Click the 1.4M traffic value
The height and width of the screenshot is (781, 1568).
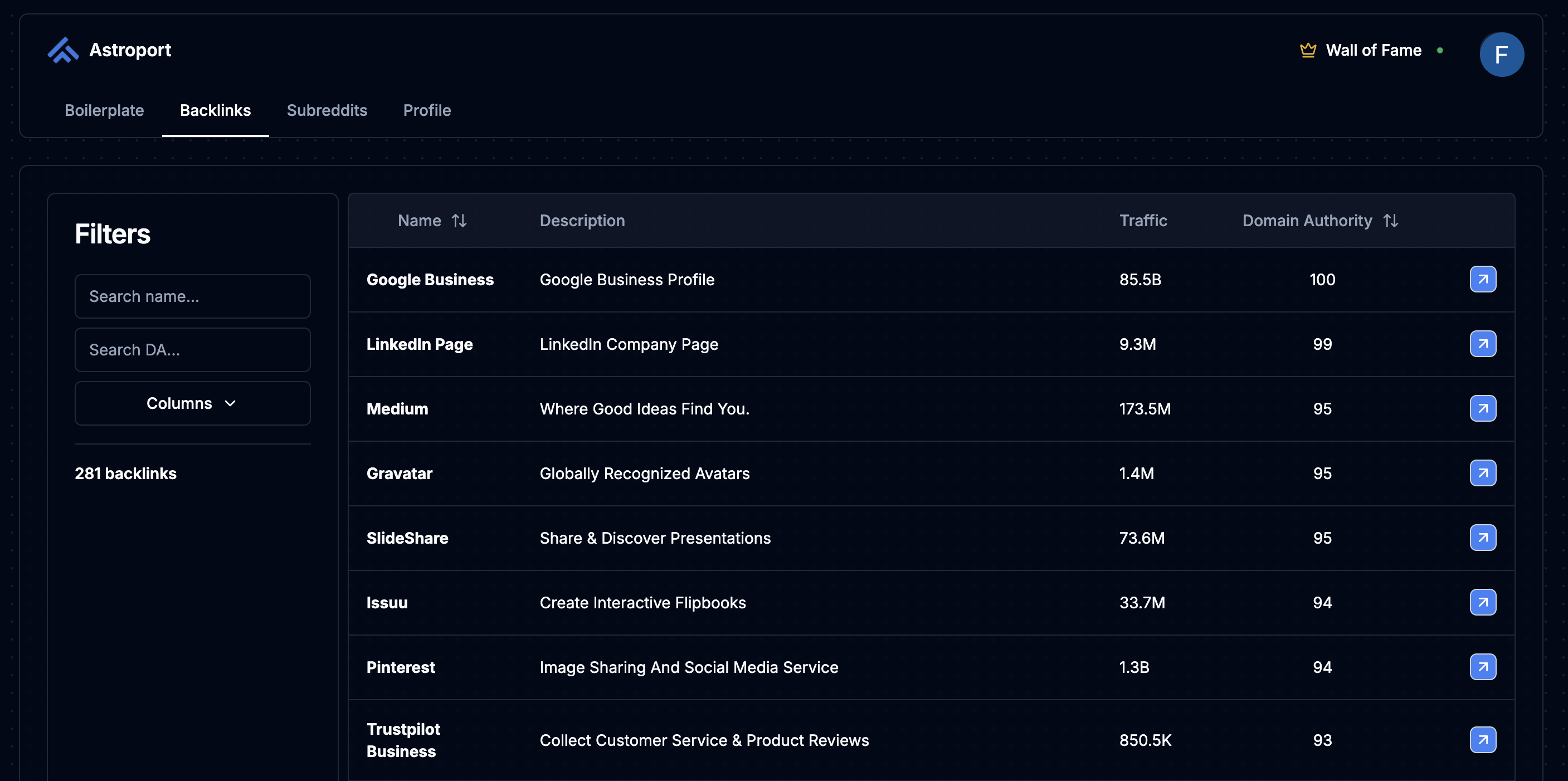click(1136, 473)
